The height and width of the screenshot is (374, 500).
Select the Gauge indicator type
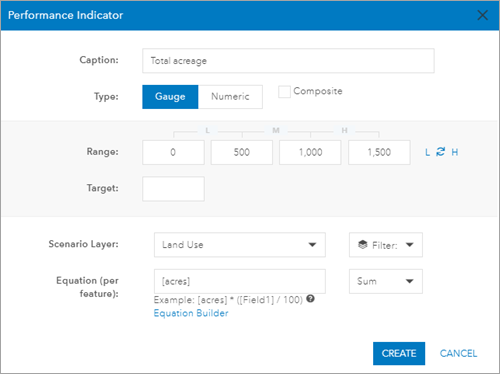(x=170, y=97)
